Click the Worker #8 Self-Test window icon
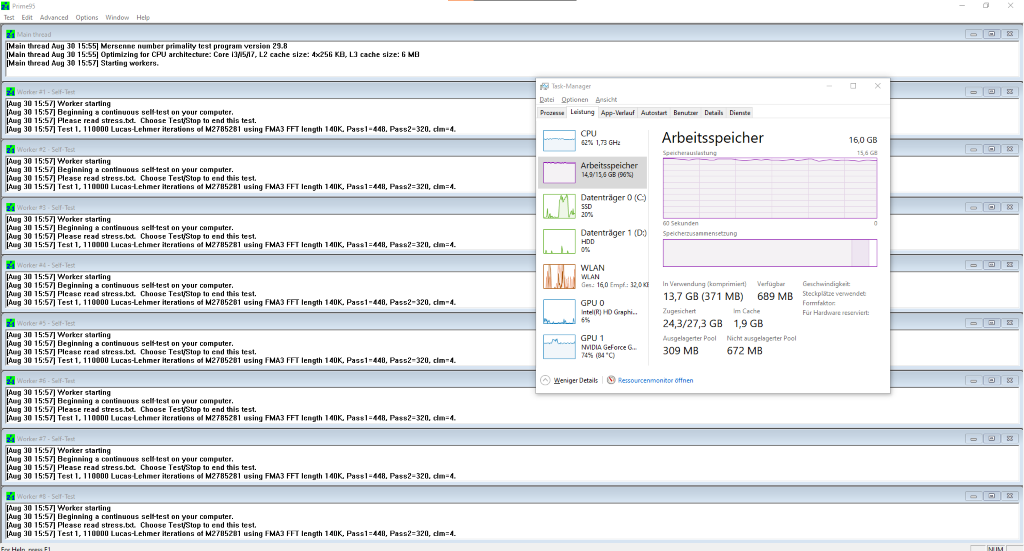 point(10,496)
